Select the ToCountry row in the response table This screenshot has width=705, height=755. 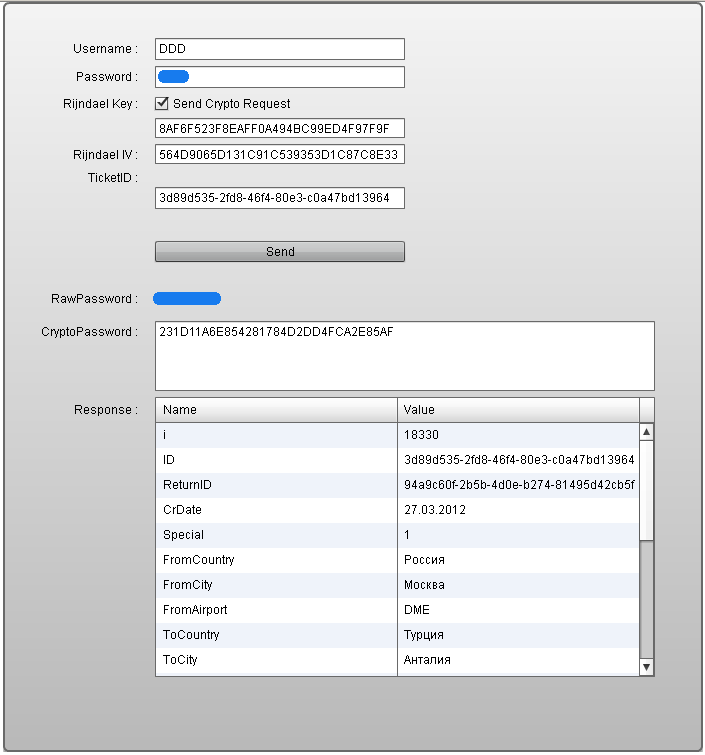coord(398,636)
